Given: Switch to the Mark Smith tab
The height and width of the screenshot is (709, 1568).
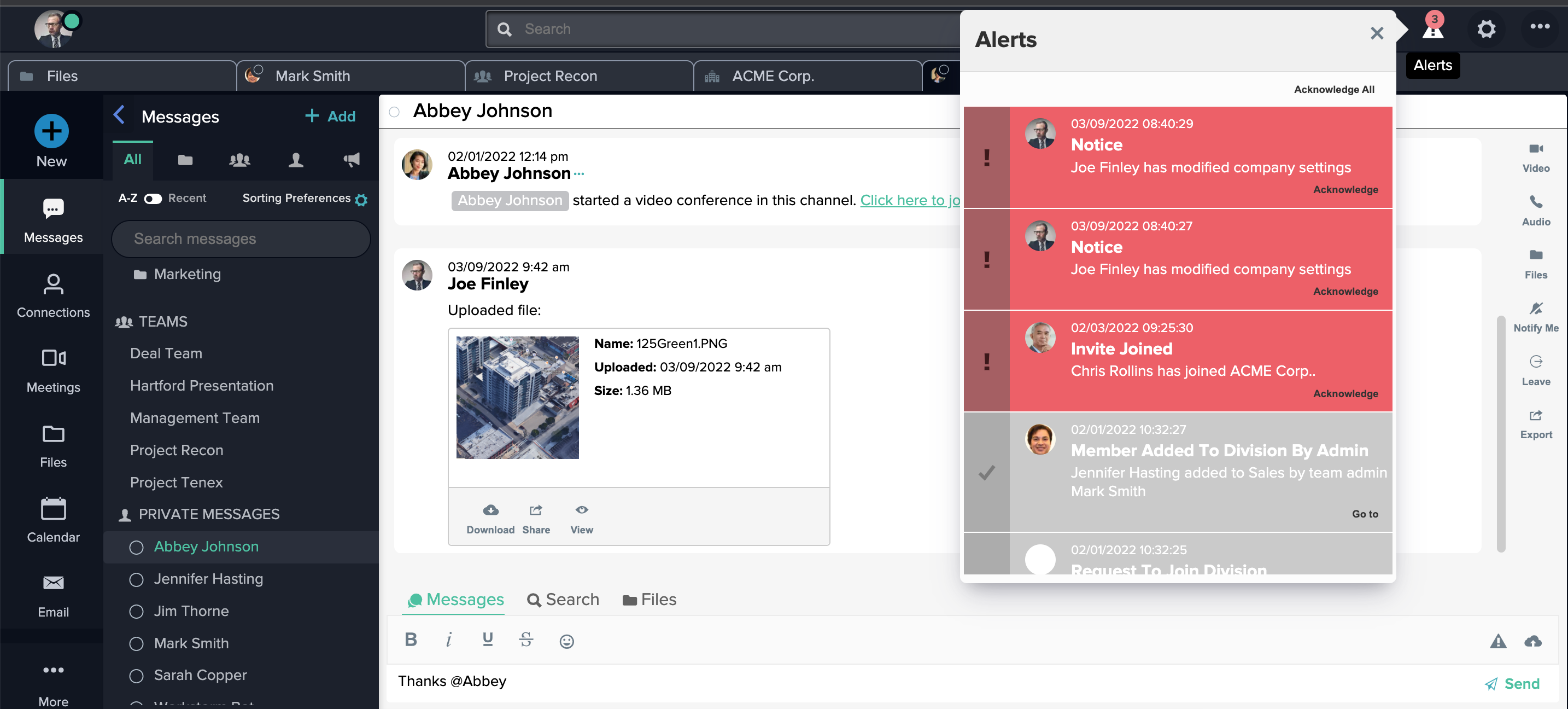Looking at the screenshot, I should pos(350,75).
